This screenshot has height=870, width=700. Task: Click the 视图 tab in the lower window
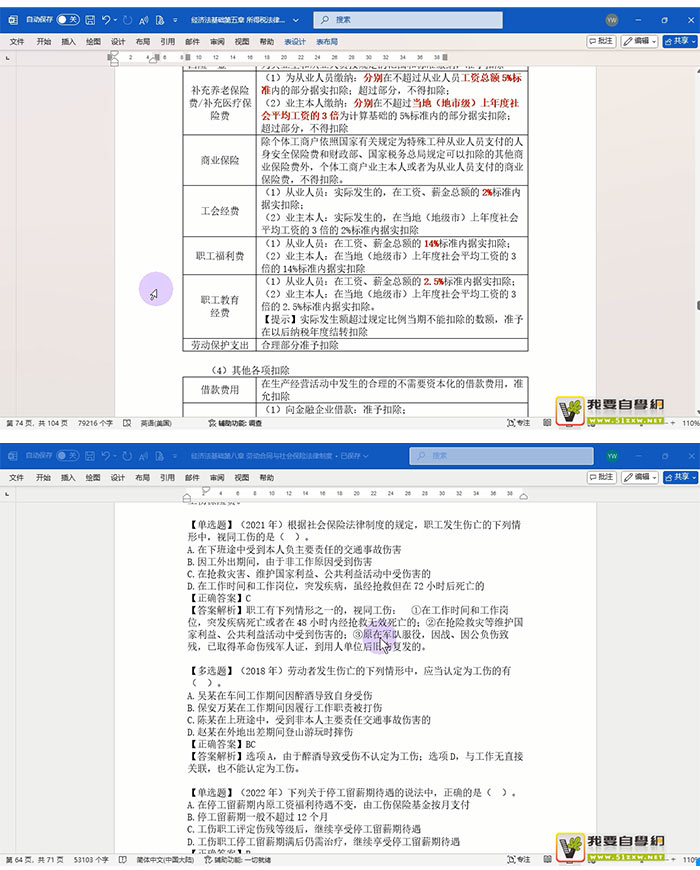coord(242,477)
